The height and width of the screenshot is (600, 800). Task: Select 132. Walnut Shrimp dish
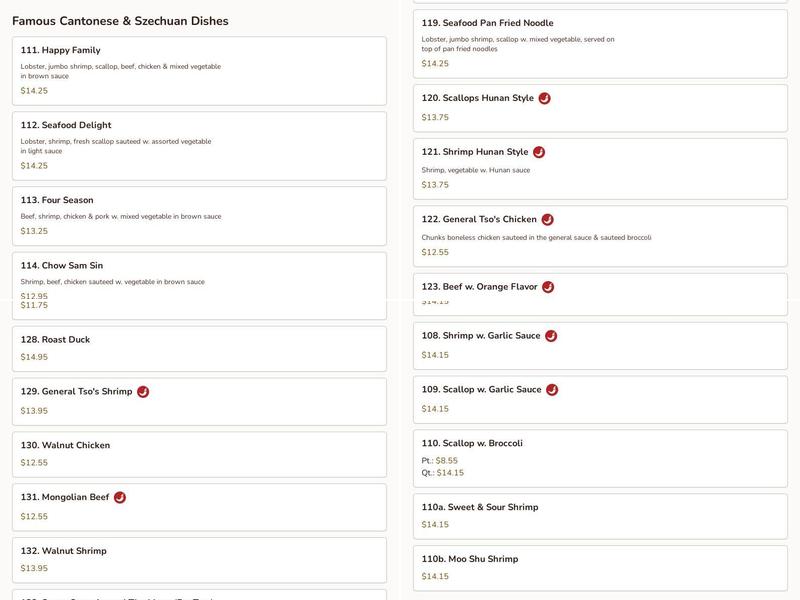(199, 559)
